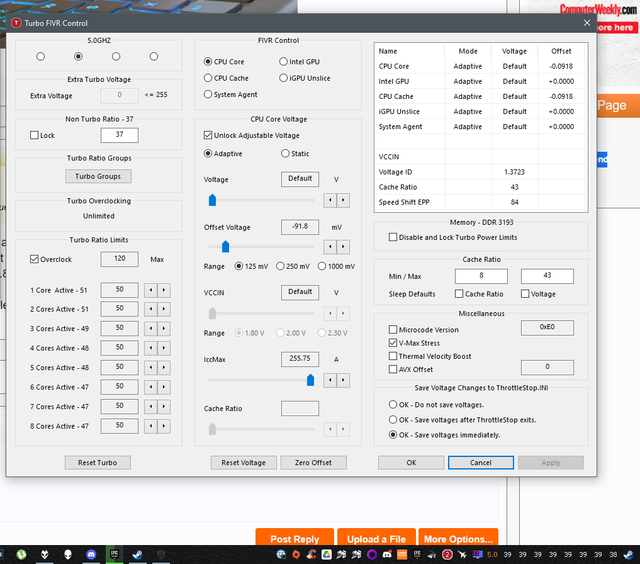The image size is (640, 564).
Task: Toggle the Overclock checkbox
Action: click(35, 259)
